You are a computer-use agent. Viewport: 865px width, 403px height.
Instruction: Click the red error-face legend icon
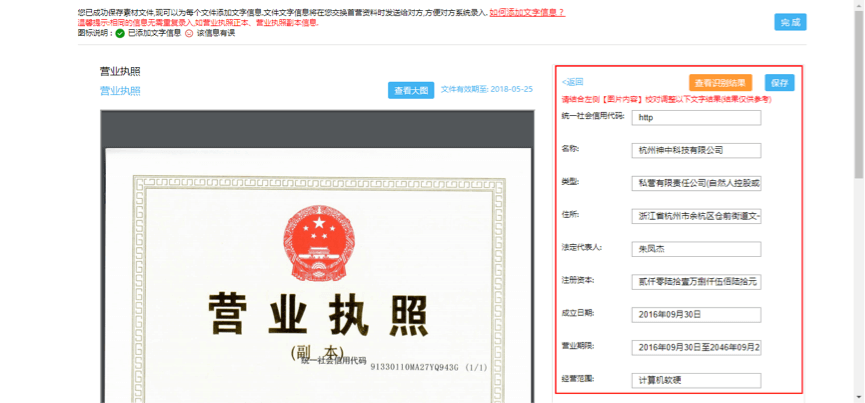189,33
